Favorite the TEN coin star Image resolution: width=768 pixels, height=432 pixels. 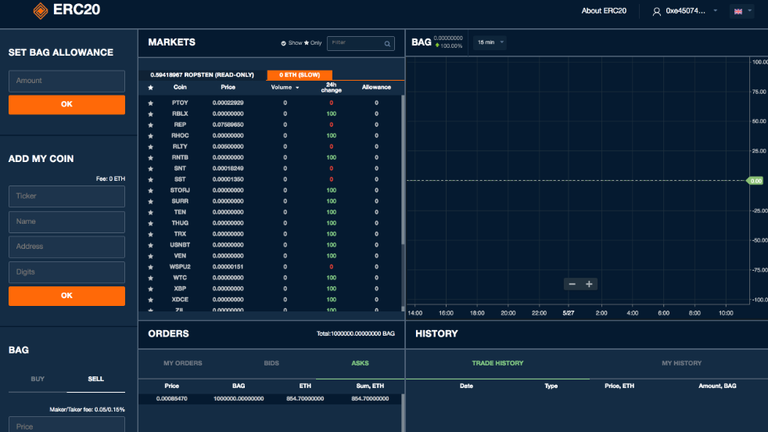150,213
